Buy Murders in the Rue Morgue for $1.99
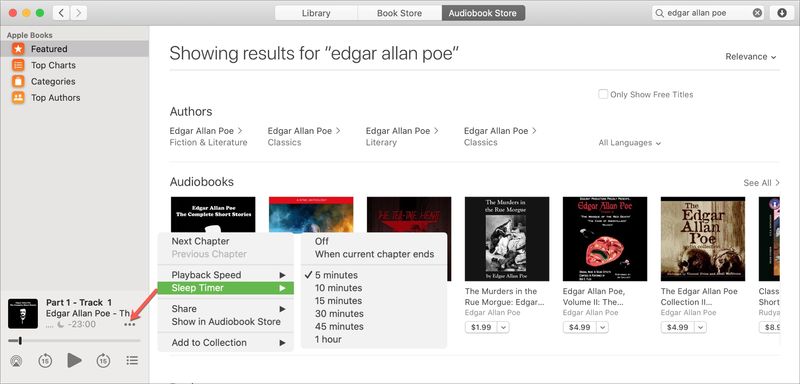This screenshot has height=384, width=800. click(x=481, y=327)
